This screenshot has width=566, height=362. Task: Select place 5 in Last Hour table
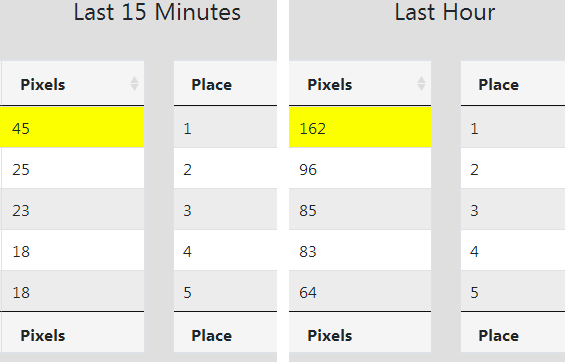[513, 291]
